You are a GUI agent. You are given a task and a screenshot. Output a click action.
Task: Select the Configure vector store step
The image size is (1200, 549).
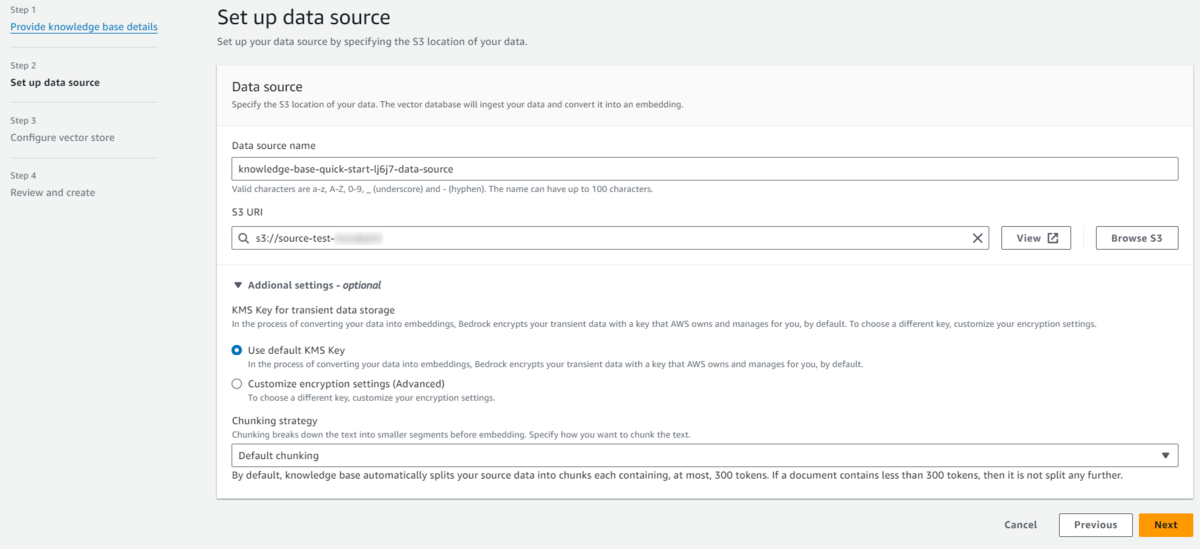[x=62, y=138]
